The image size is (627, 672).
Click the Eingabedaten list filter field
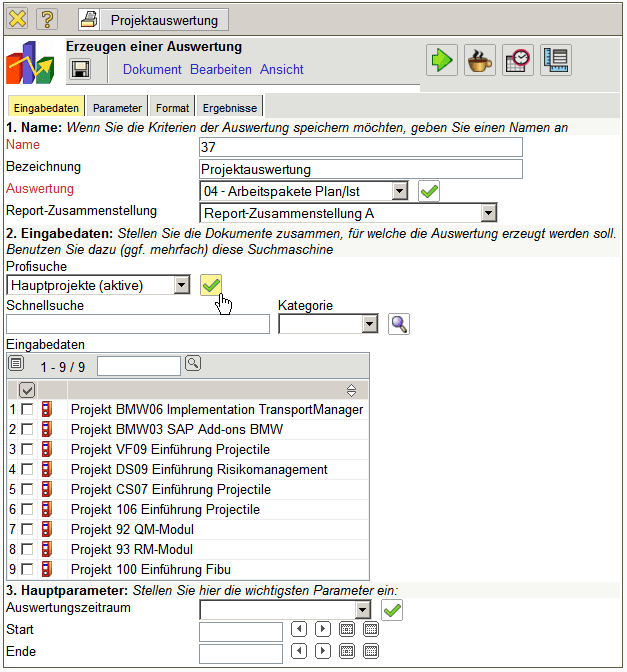(x=139, y=366)
